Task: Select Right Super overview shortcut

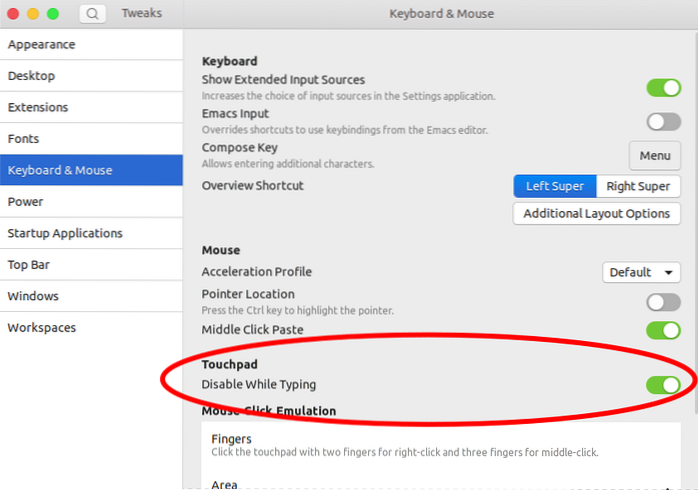Action: 638,186
